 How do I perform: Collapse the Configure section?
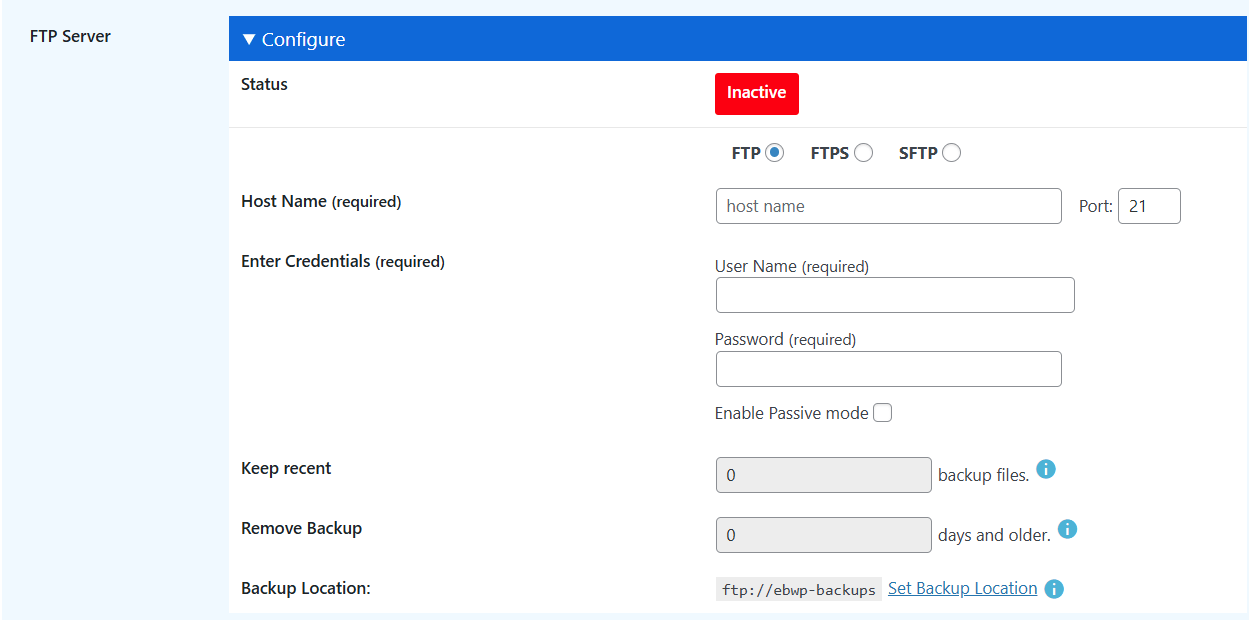point(249,38)
